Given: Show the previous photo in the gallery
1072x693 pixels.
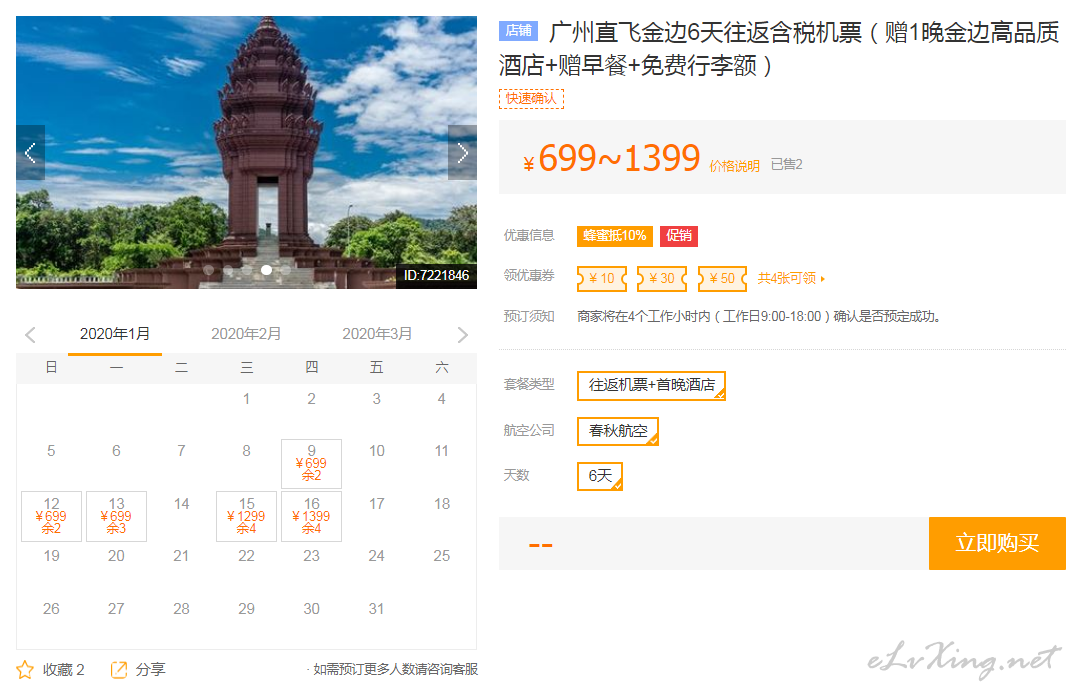Looking at the screenshot, I should [x=31, y=152].
